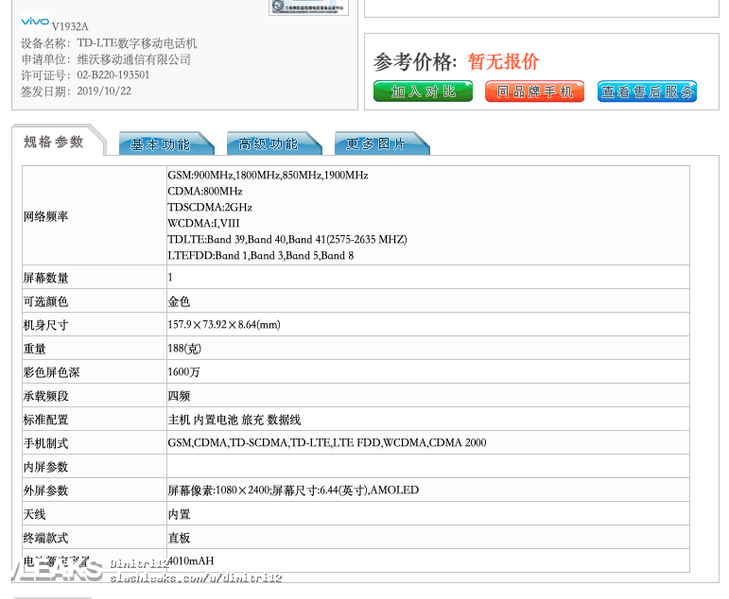The height and width of the screenshot is (599, 729).
Task: Select the 规格参数 tab
Action: (x=54, y=141)
